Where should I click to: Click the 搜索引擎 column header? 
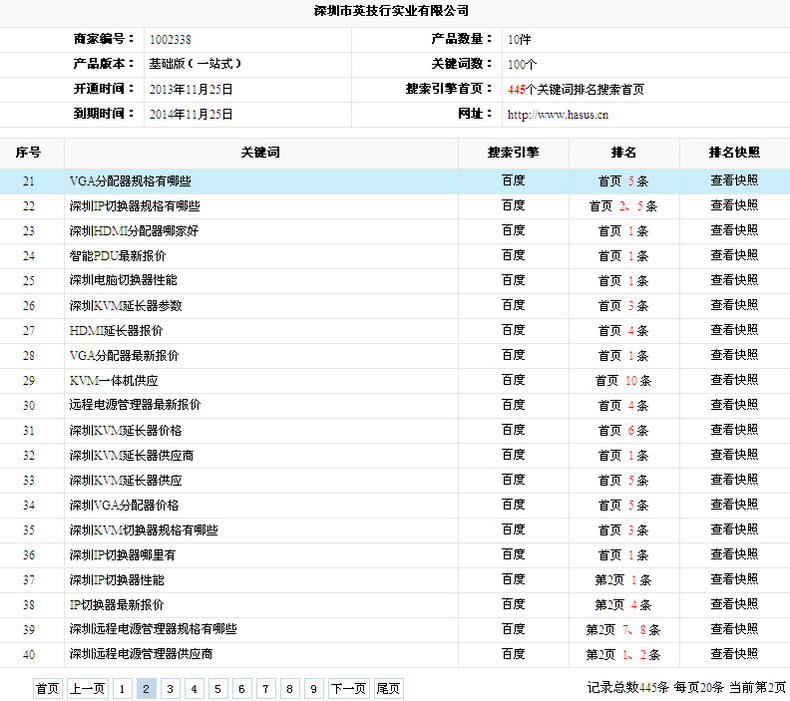tap(513, 152)
